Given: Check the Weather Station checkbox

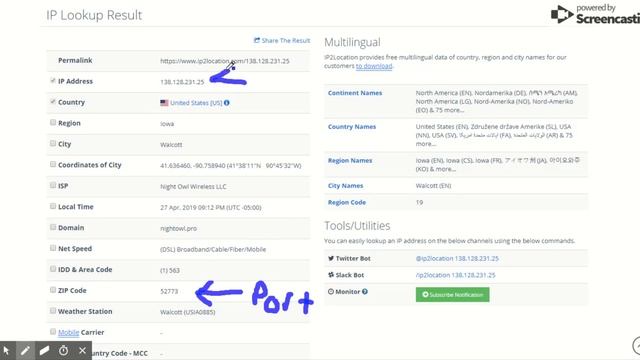Looking at the screenshot, I should 53,311.
